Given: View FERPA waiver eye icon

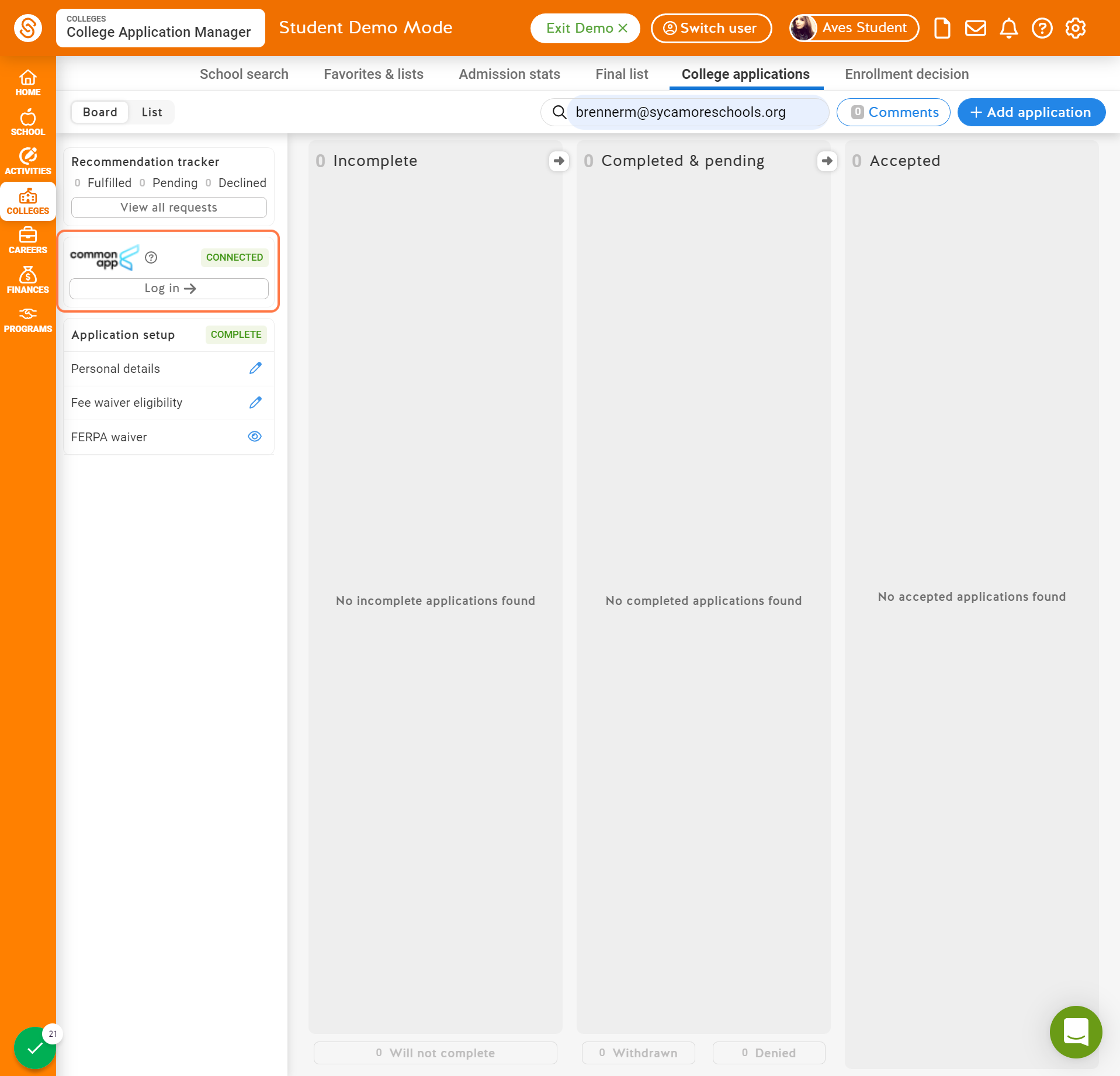Looking at the screenshot, I should coord(255,437).
